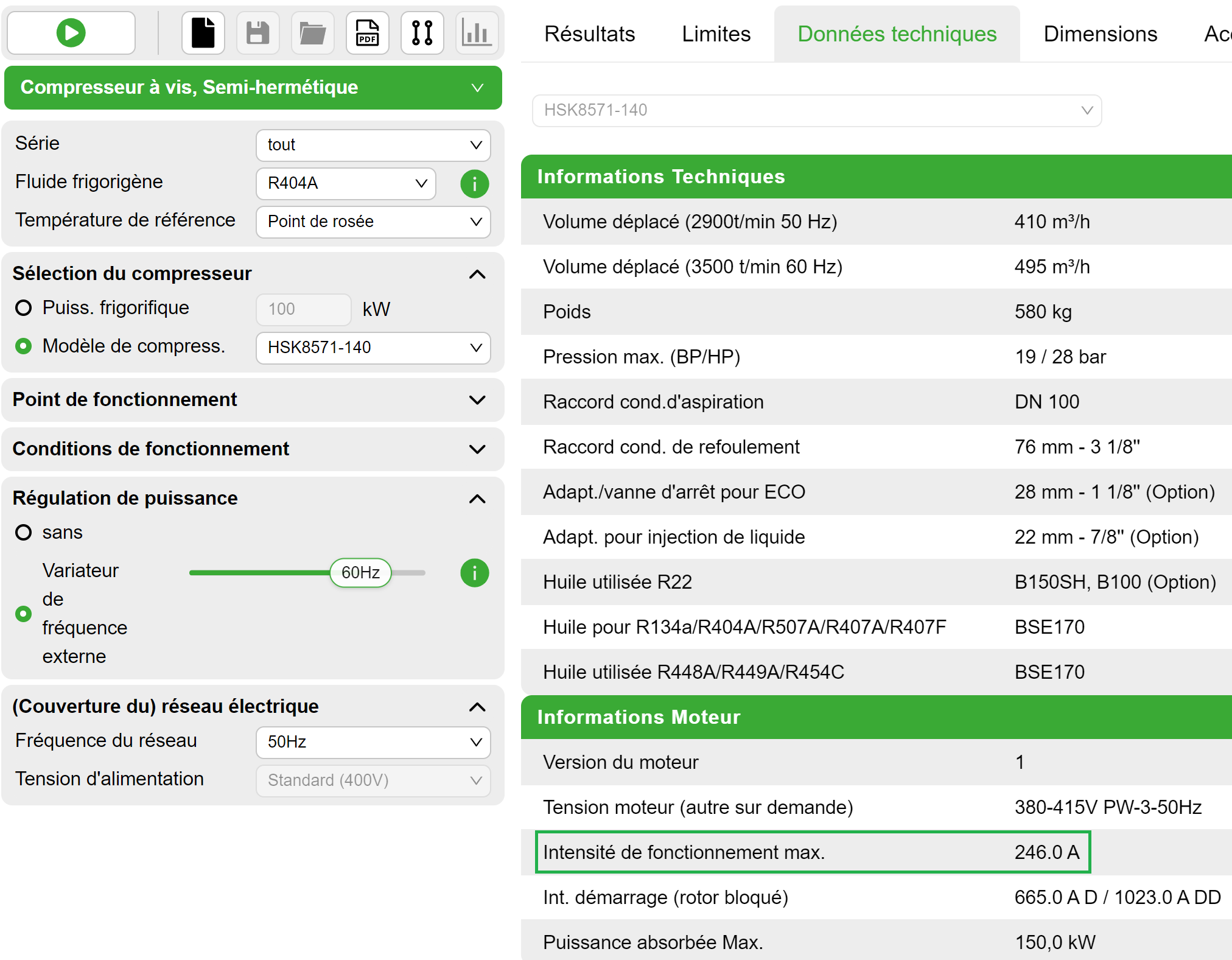Viewport: 1232px width, 960px height.
Task: Open the chart view
Action: coord(477,33)
